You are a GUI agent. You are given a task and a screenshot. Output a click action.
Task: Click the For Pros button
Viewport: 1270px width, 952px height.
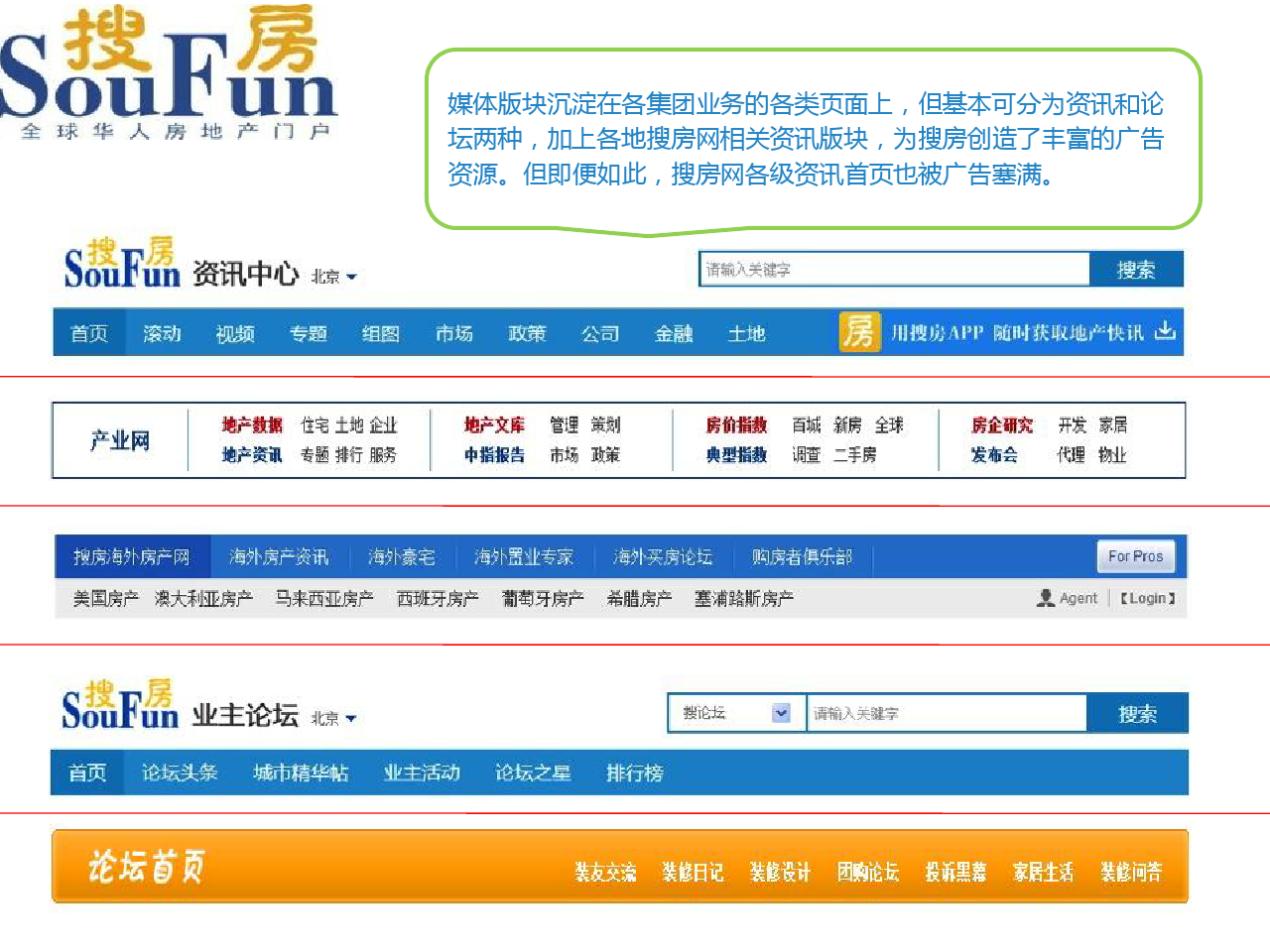pyautogui.click(x=1135, y=556)
